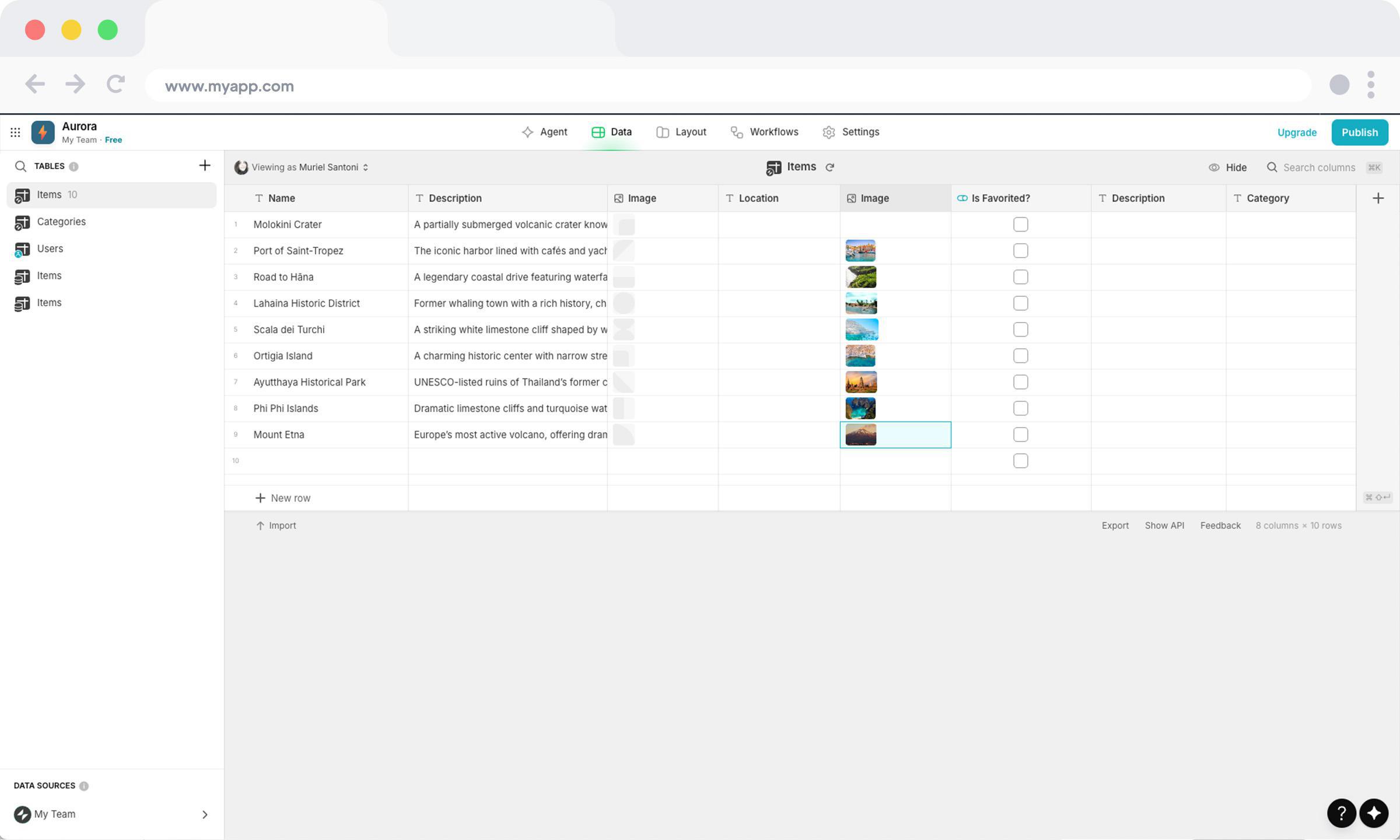Open the Layout tab
Viewport: 1400px width, 840px height.
click(681, 132)
